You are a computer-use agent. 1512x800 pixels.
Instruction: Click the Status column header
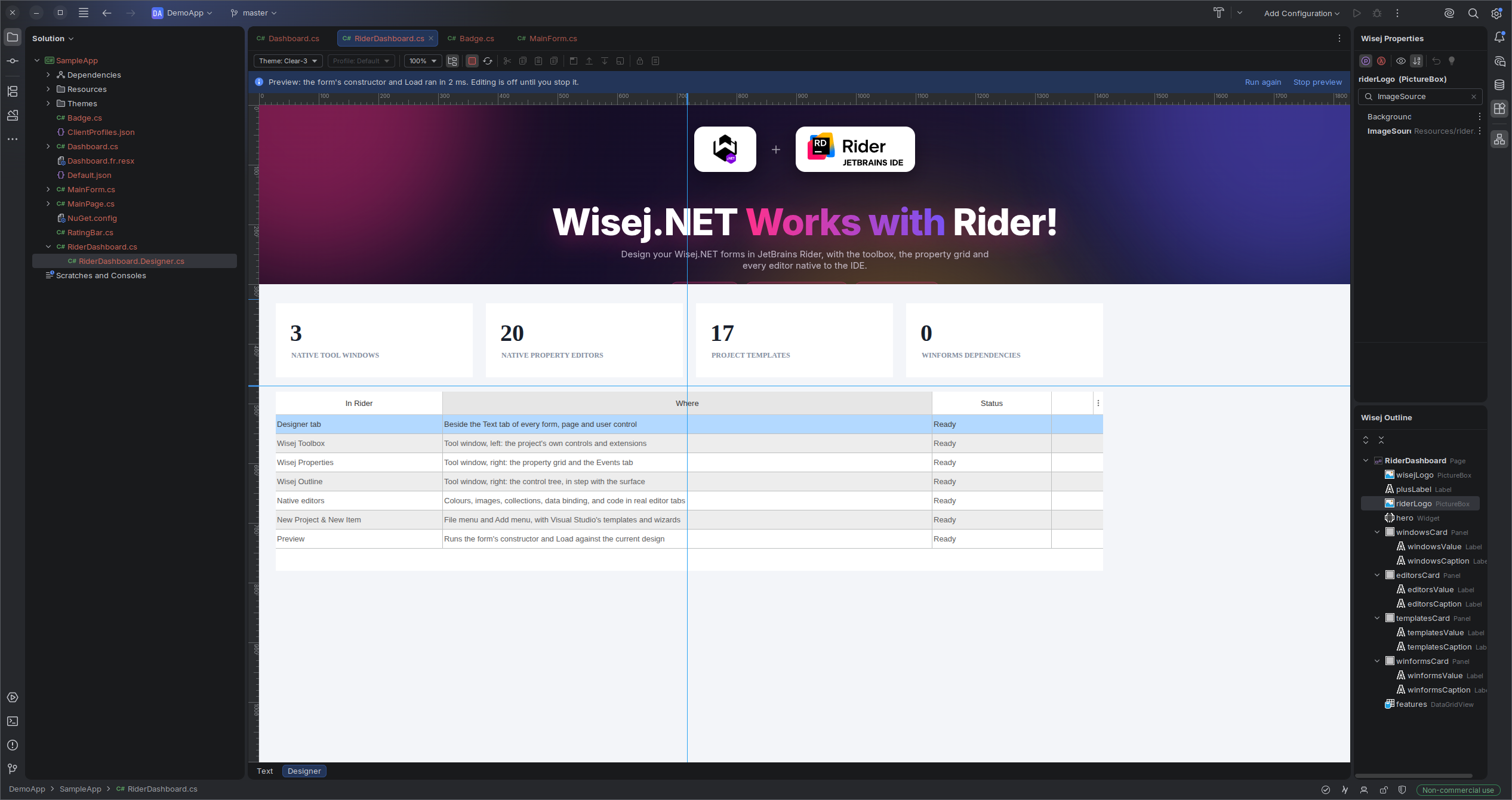click(991, 403)
